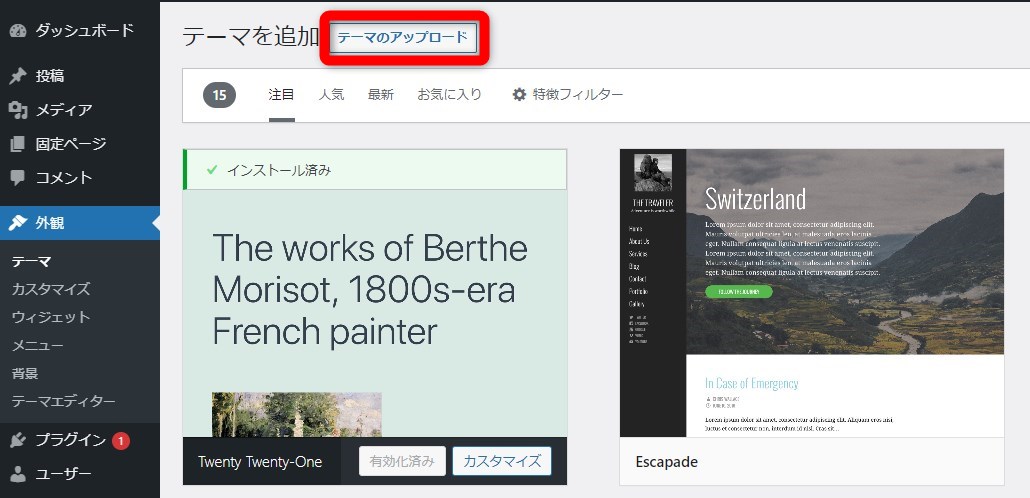Click the media icon beside メディア
1030x498 pixels.
(18, 110)
